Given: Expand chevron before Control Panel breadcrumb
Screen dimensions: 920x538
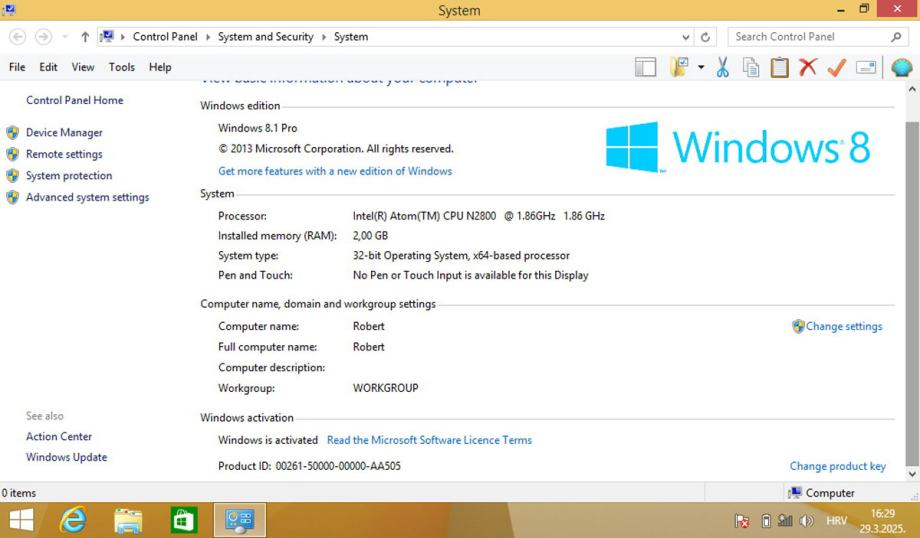Looking at the screenshot, I should coord(123,37).
